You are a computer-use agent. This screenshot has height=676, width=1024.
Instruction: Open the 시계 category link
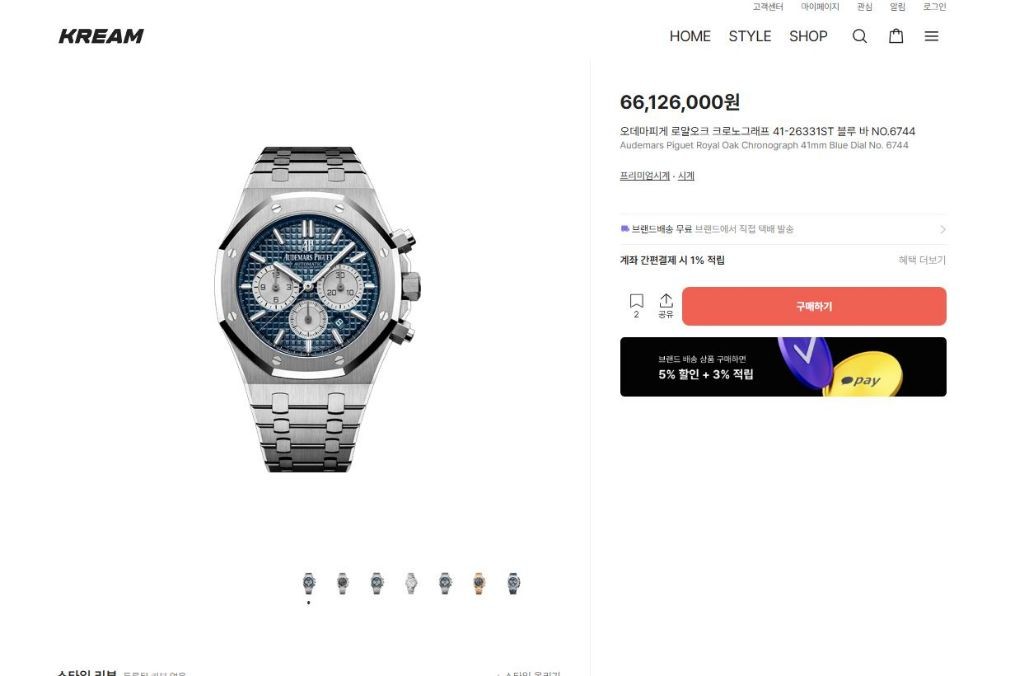pyautogui.click(x=686, y=176)
